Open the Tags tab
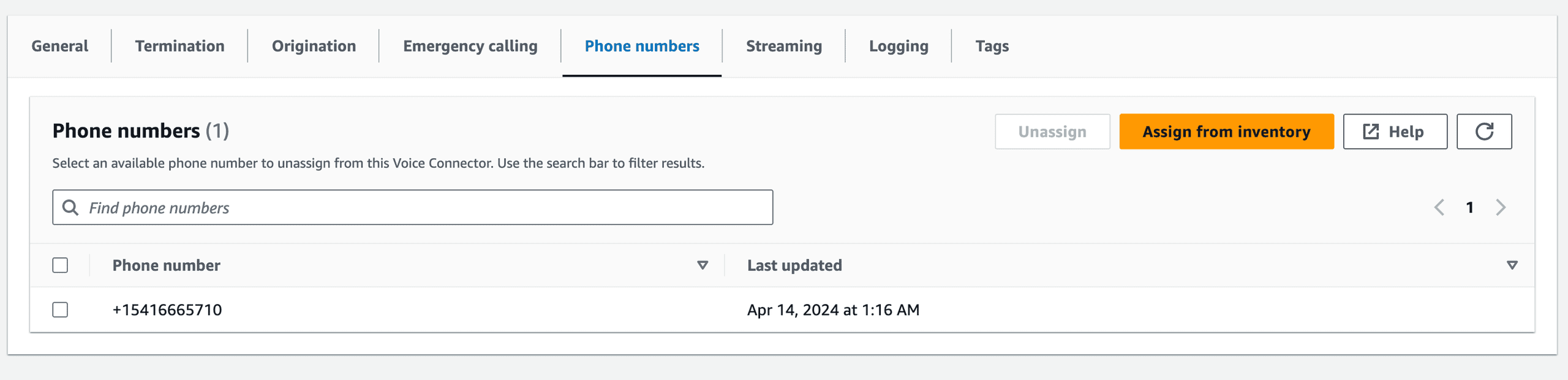 [992, 46]
